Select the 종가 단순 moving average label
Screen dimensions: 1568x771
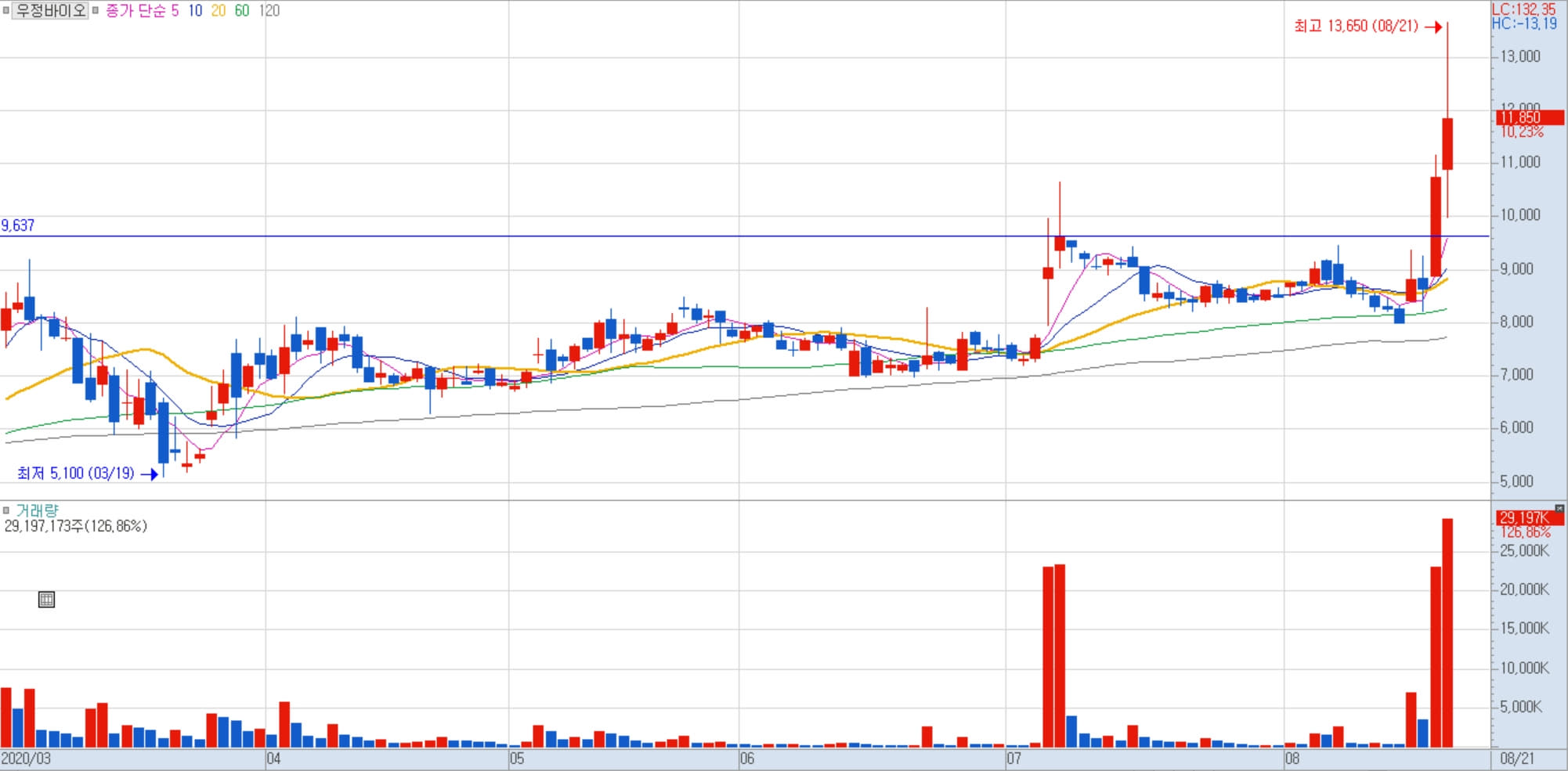click(x=135, y=11)
